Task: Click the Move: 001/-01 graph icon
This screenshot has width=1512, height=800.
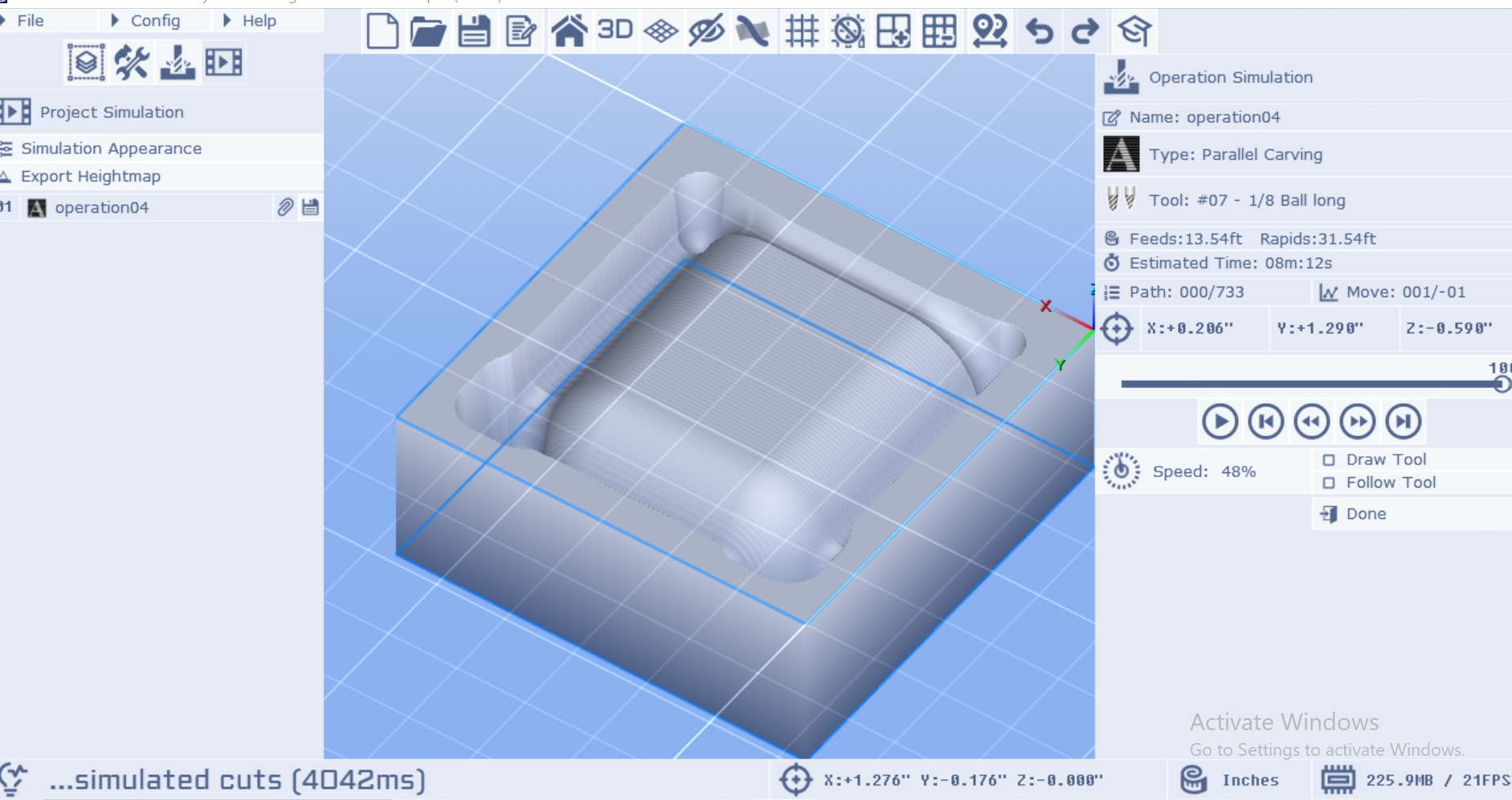Action: [x=1329, y=292]
